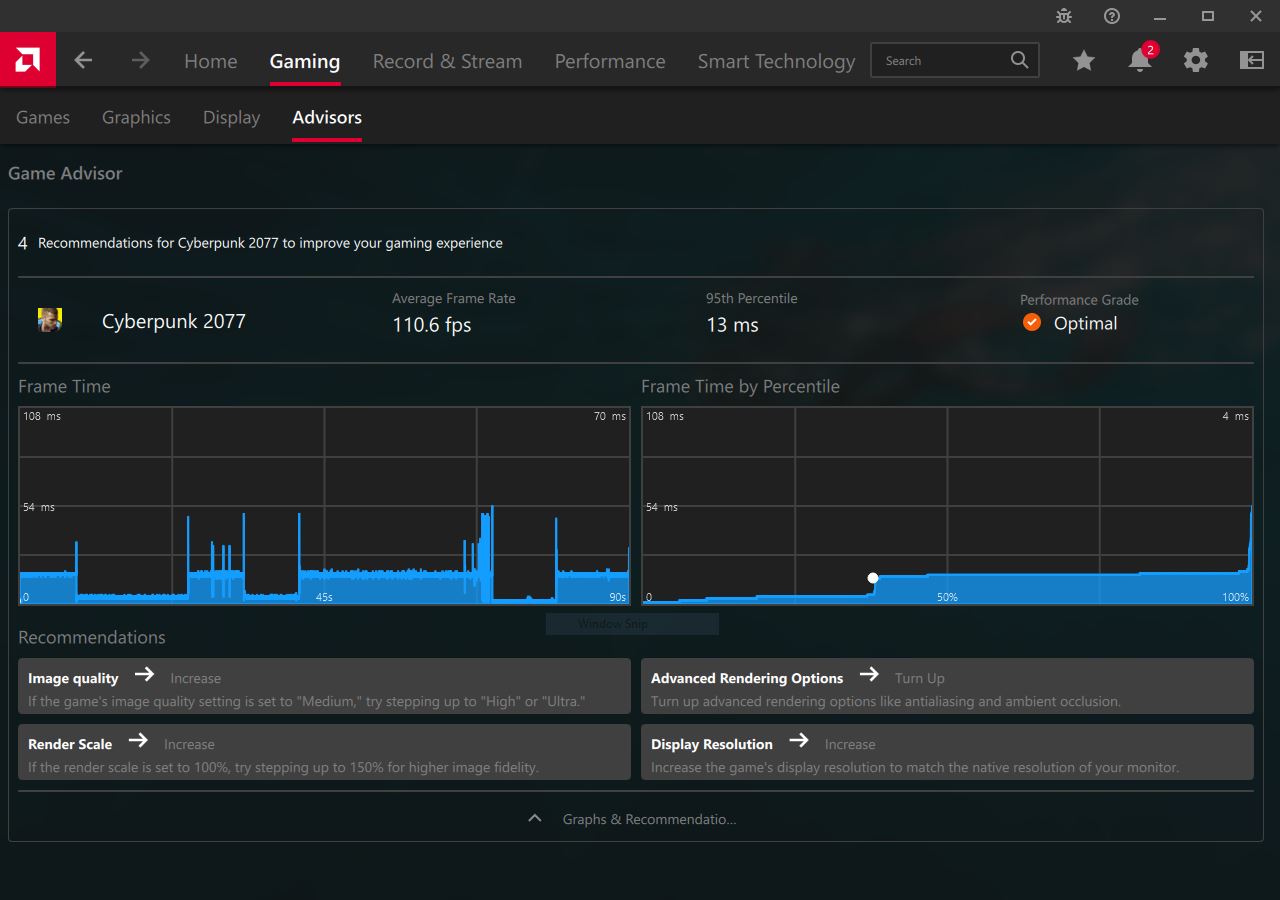Click the Advanced Rendering Options arrow icon
Viewport: 1280px width, 900px height.
(x=869, y=675)
